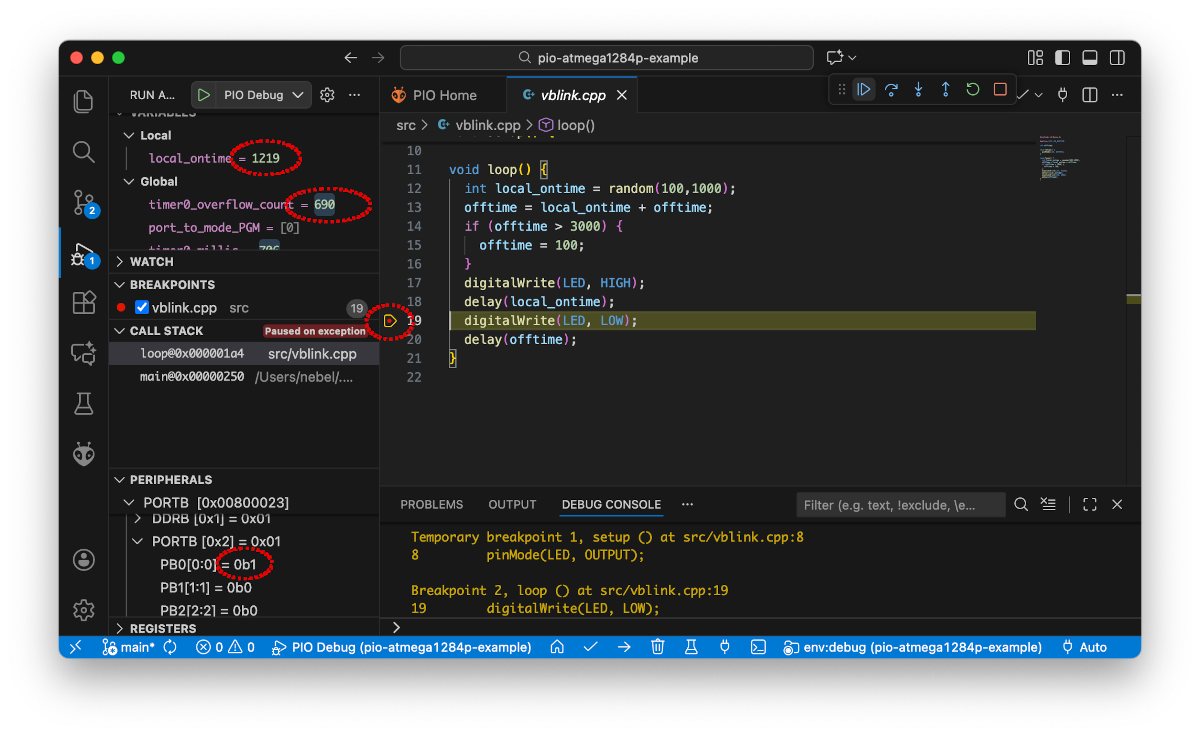Screen dimensions: 1200x736
Task: Open the Explorer view in activity bar
Action: tap(84, 101)
